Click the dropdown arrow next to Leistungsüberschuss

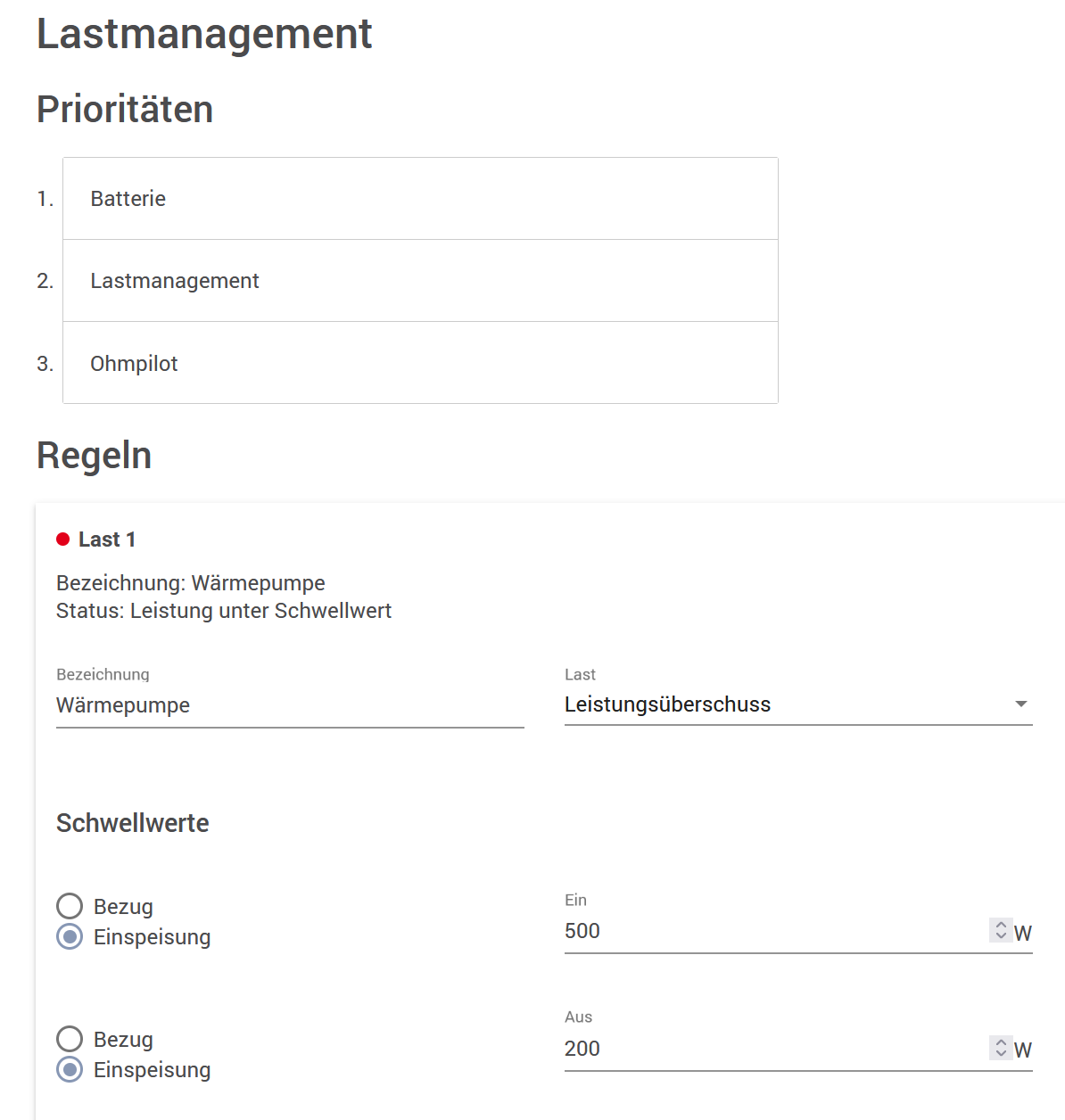point(1020,704)
